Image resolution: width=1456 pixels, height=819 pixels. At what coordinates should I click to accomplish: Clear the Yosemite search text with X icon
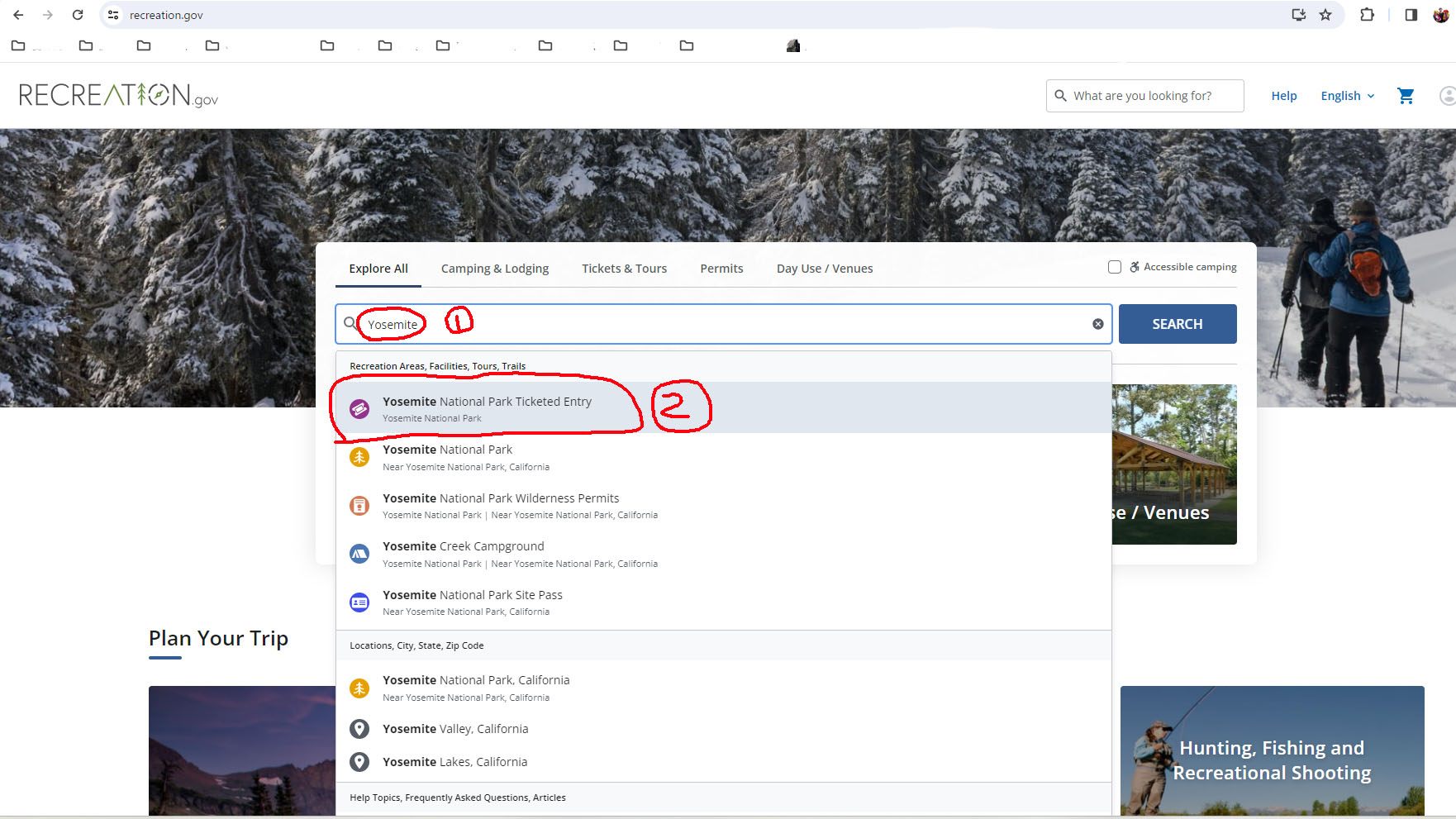coord(1097,324)
